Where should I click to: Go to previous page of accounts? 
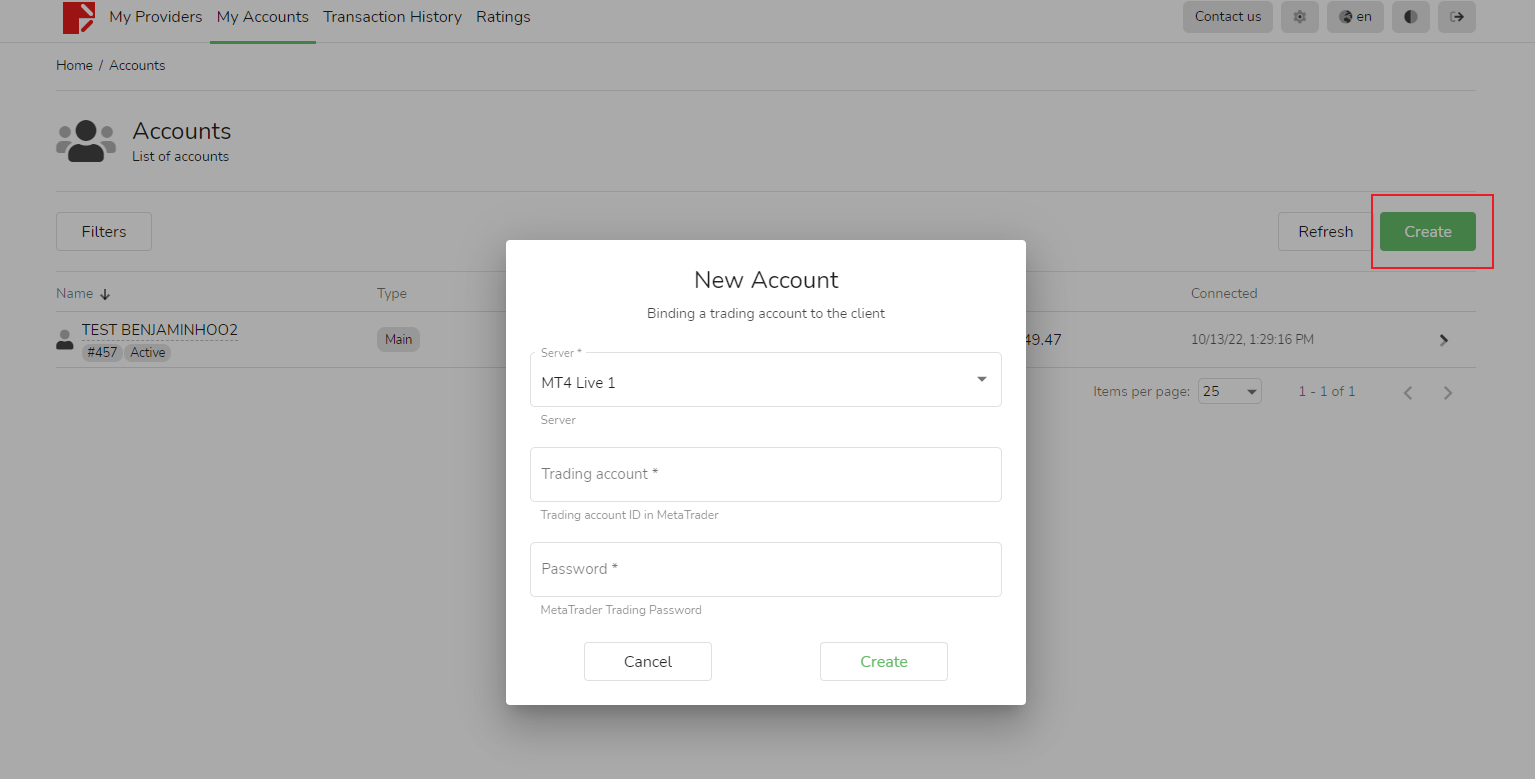click(1407, 393)
